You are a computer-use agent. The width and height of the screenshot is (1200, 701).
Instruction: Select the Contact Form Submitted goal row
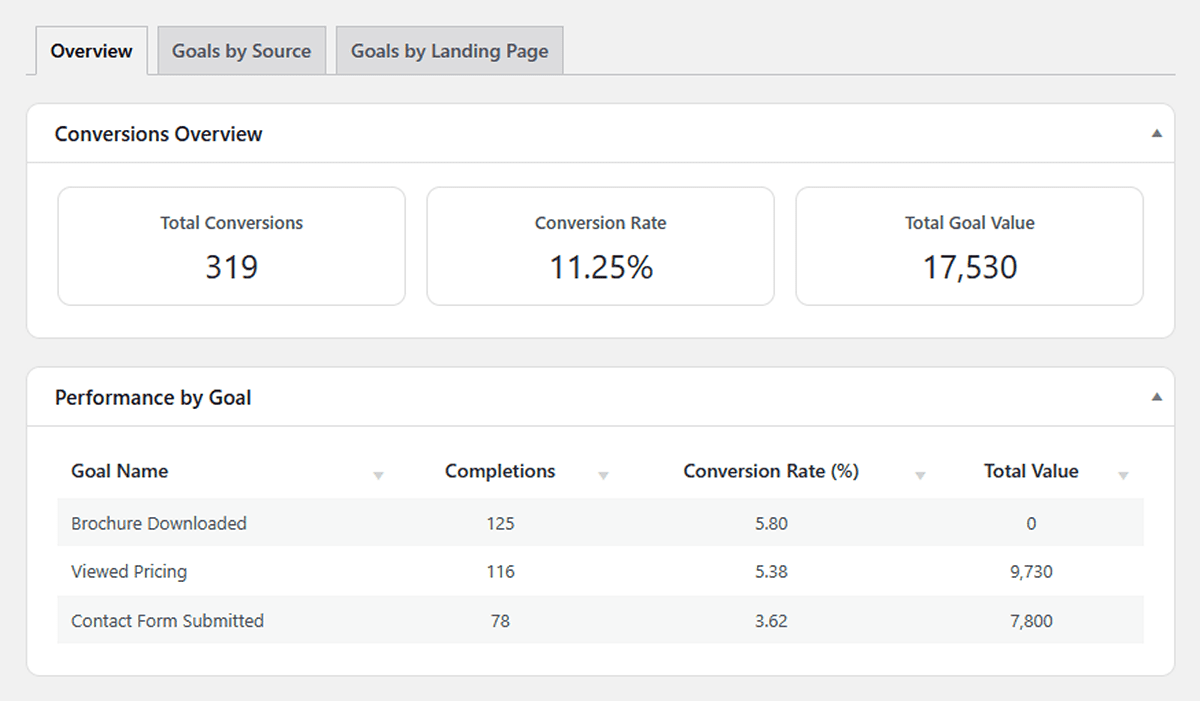click(x=600, y=621)
